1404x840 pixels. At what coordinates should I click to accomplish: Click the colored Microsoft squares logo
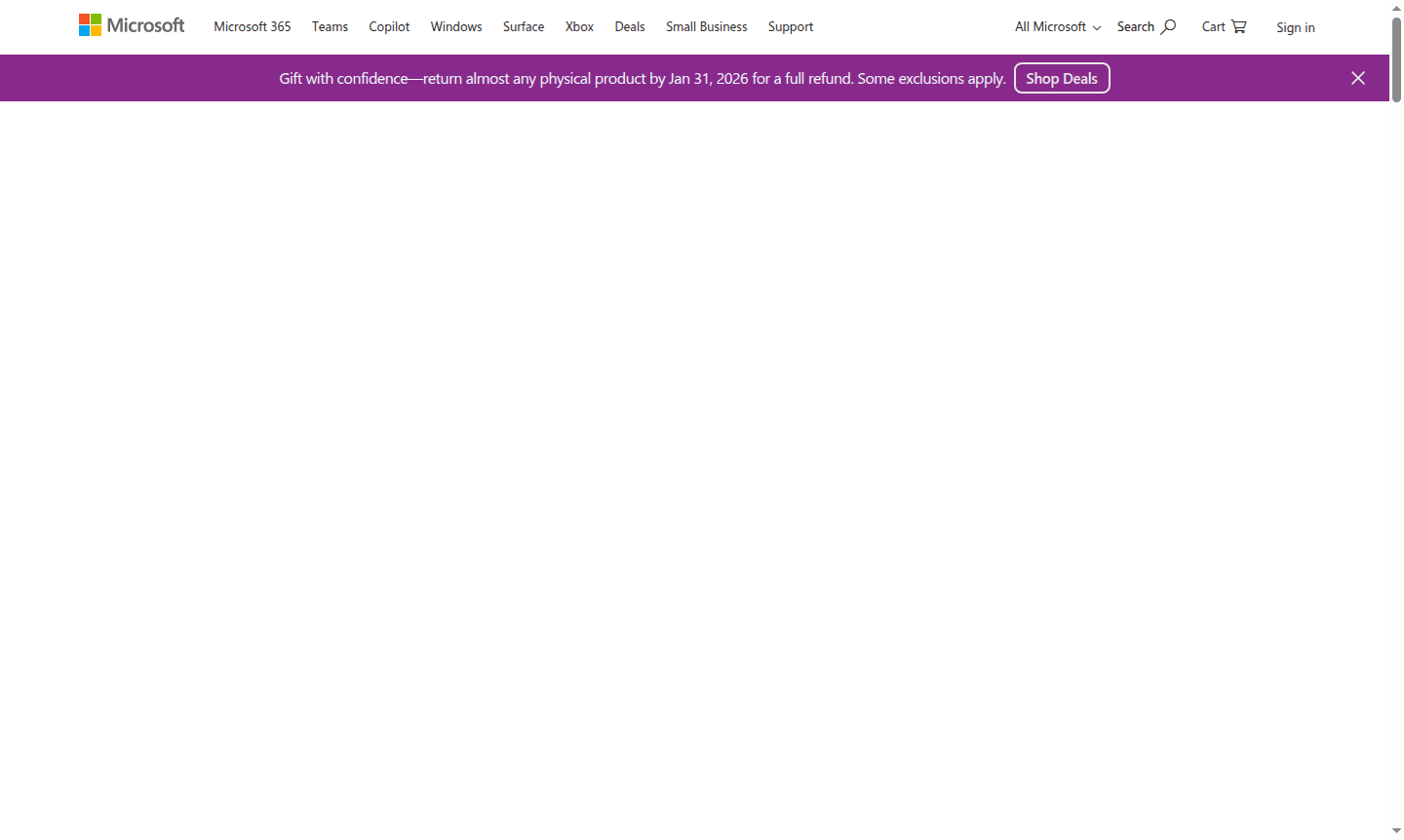click(x=89, y=23)
